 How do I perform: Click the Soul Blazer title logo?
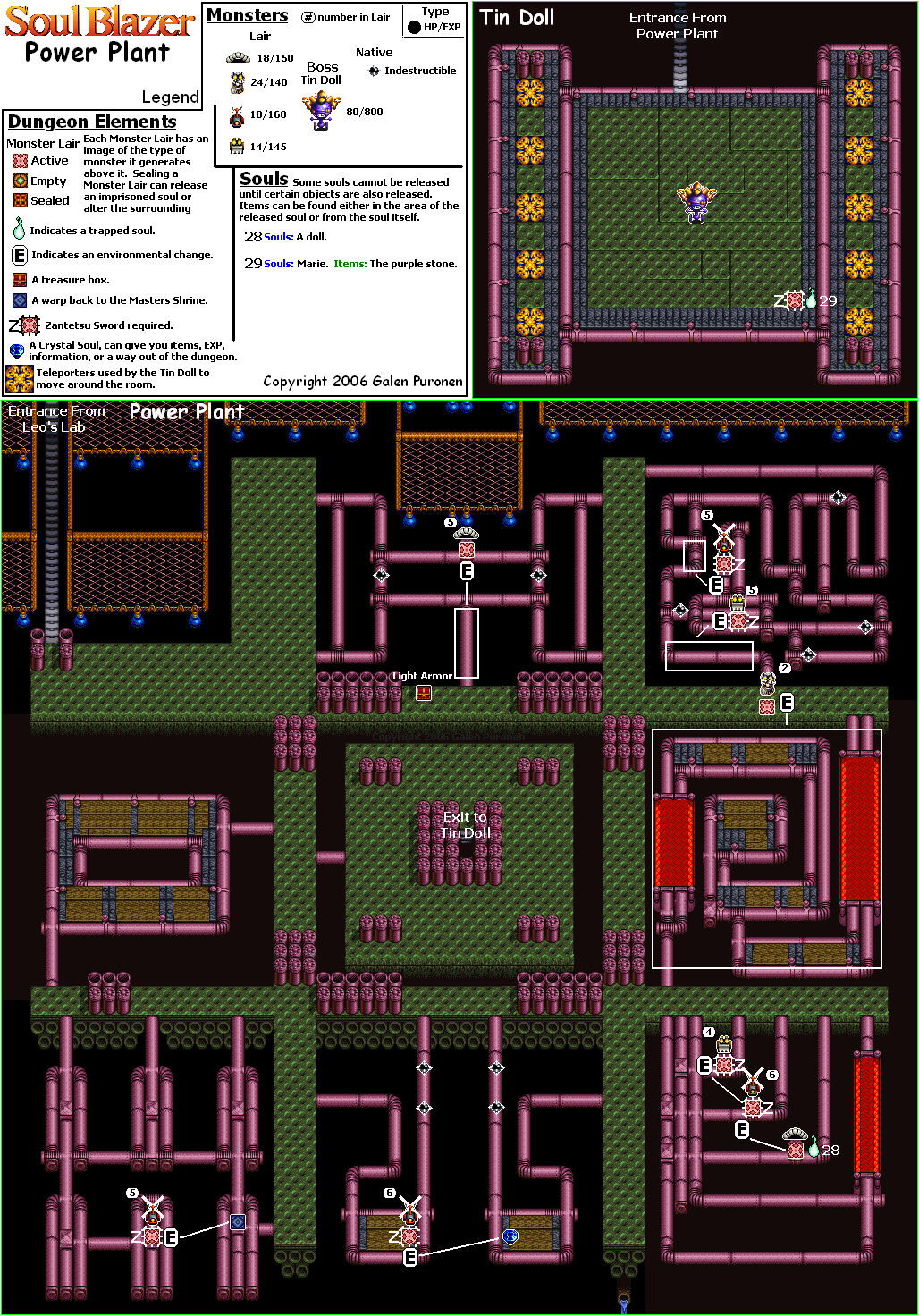98,21
